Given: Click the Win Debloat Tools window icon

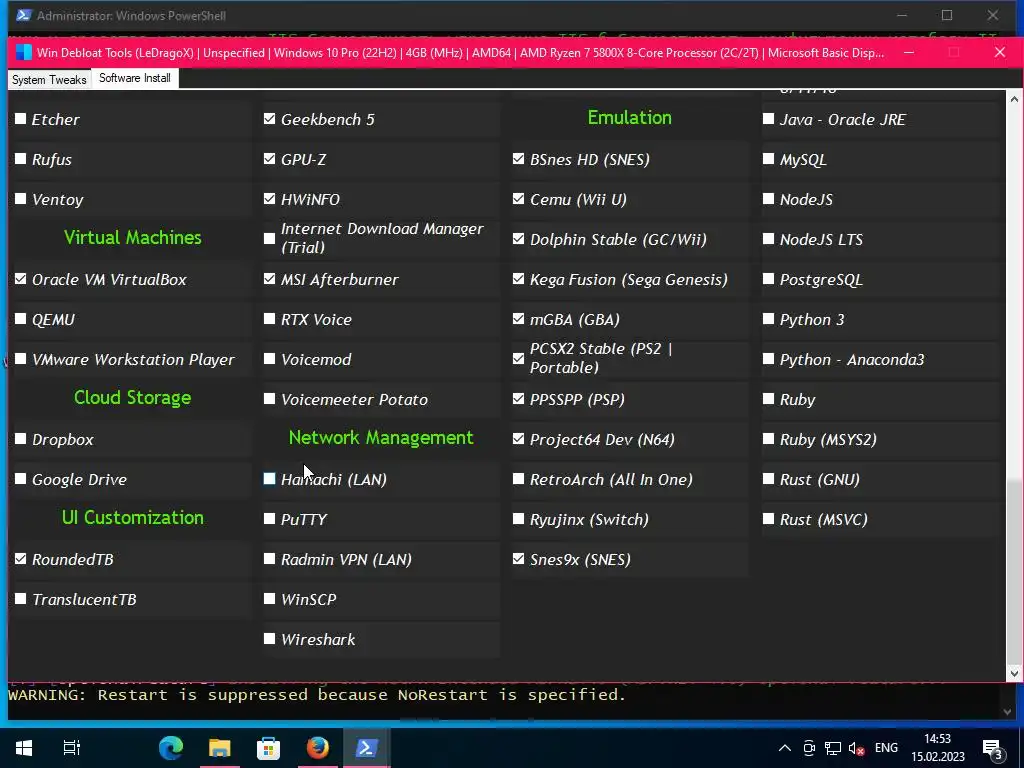Looking at the screenshot, I should pos(24,52).
